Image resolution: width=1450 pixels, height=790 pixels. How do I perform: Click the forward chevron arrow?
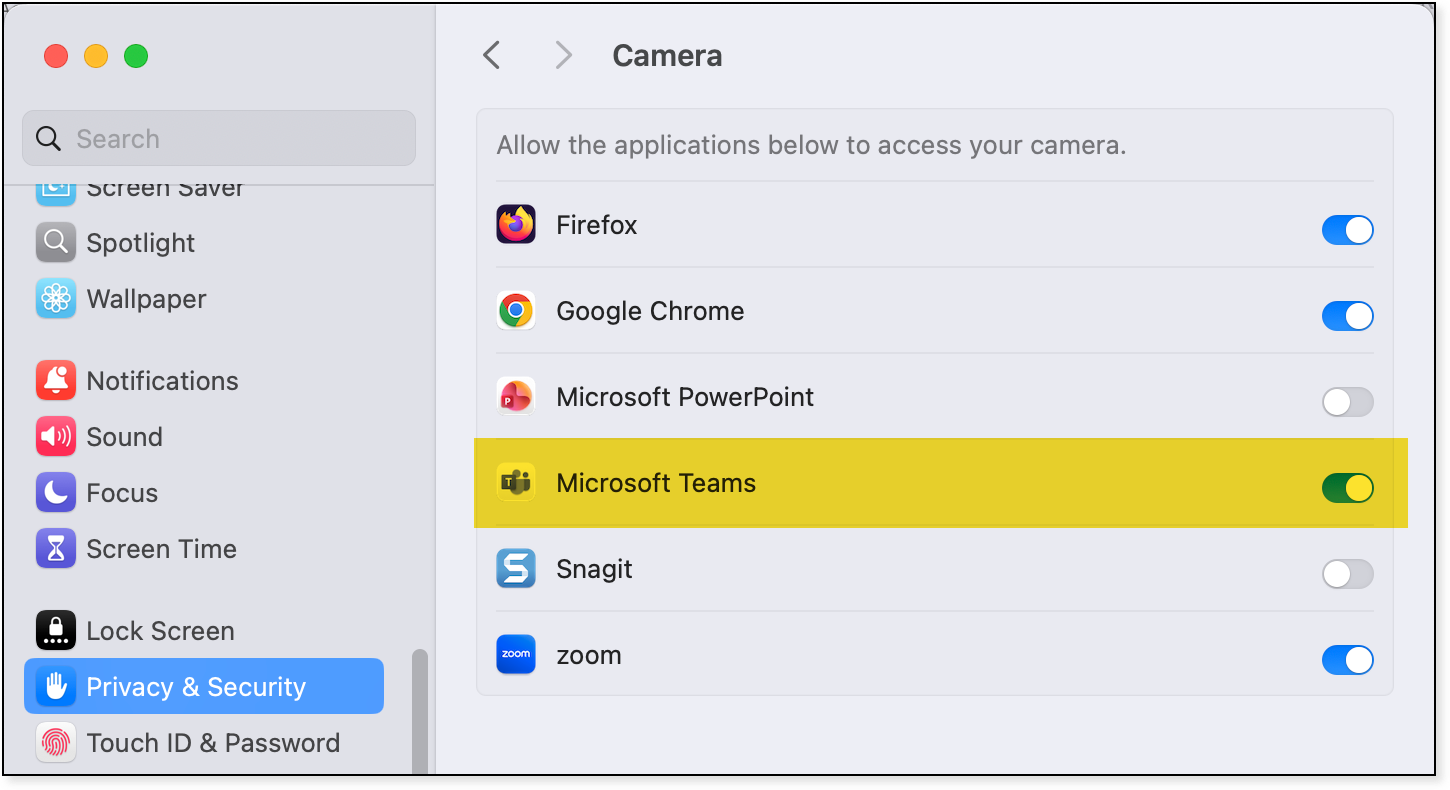point(564,55)
